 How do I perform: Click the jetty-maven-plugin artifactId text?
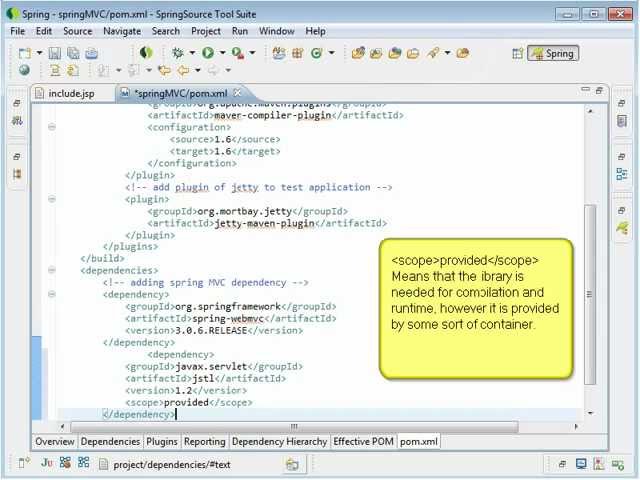point(264,223)
